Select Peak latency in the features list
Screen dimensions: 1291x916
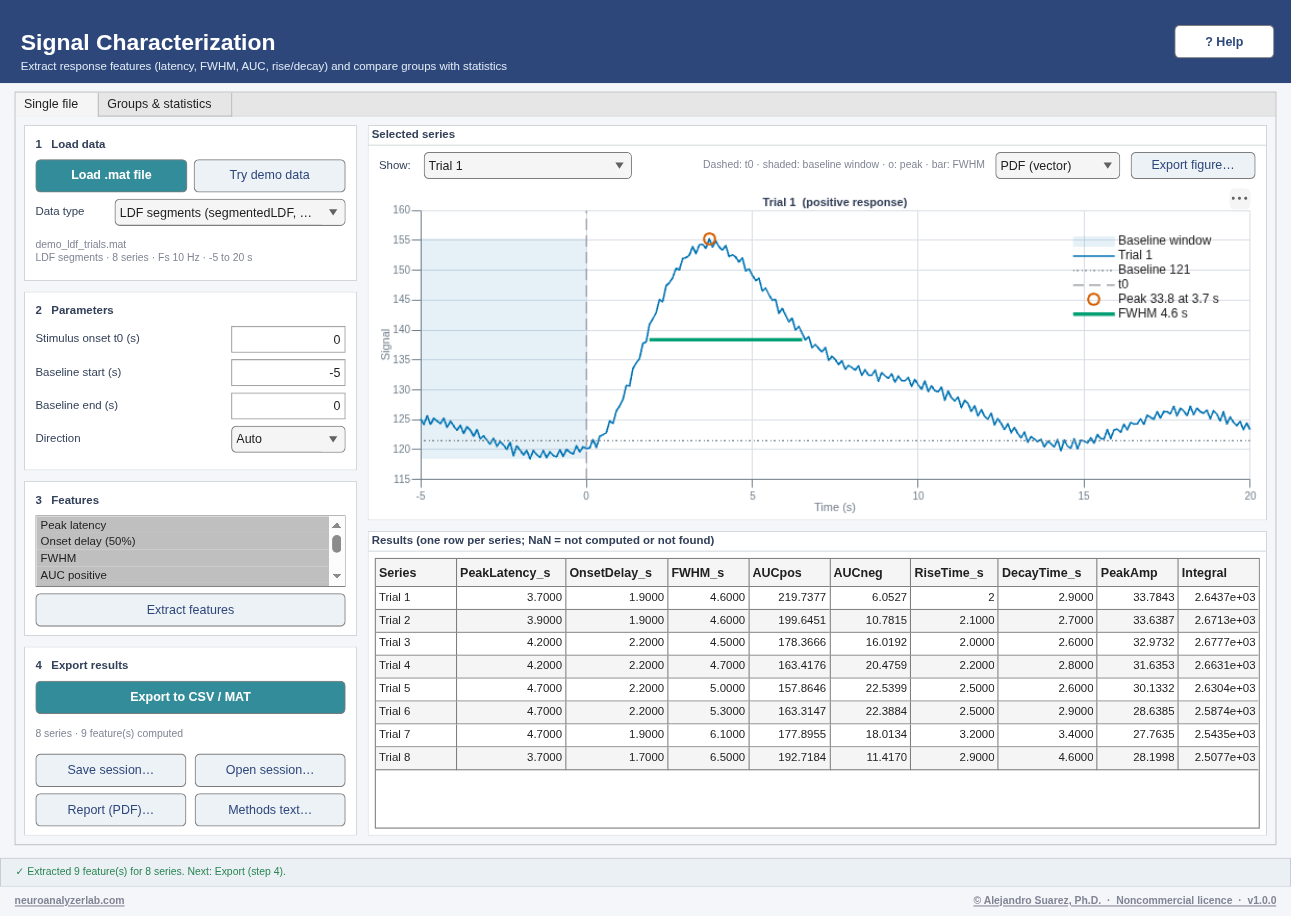point(182,525)
